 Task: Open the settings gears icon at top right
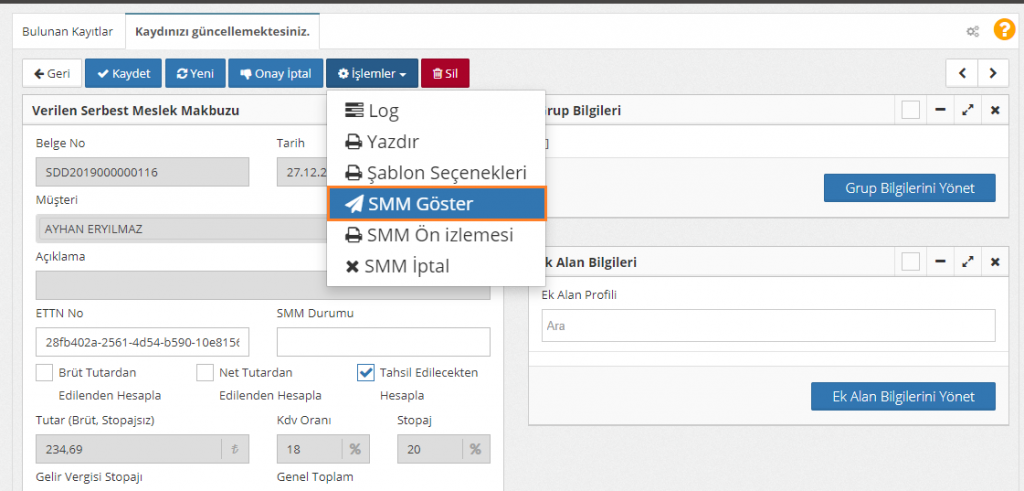pyautogui.click(x=972, y=31)
